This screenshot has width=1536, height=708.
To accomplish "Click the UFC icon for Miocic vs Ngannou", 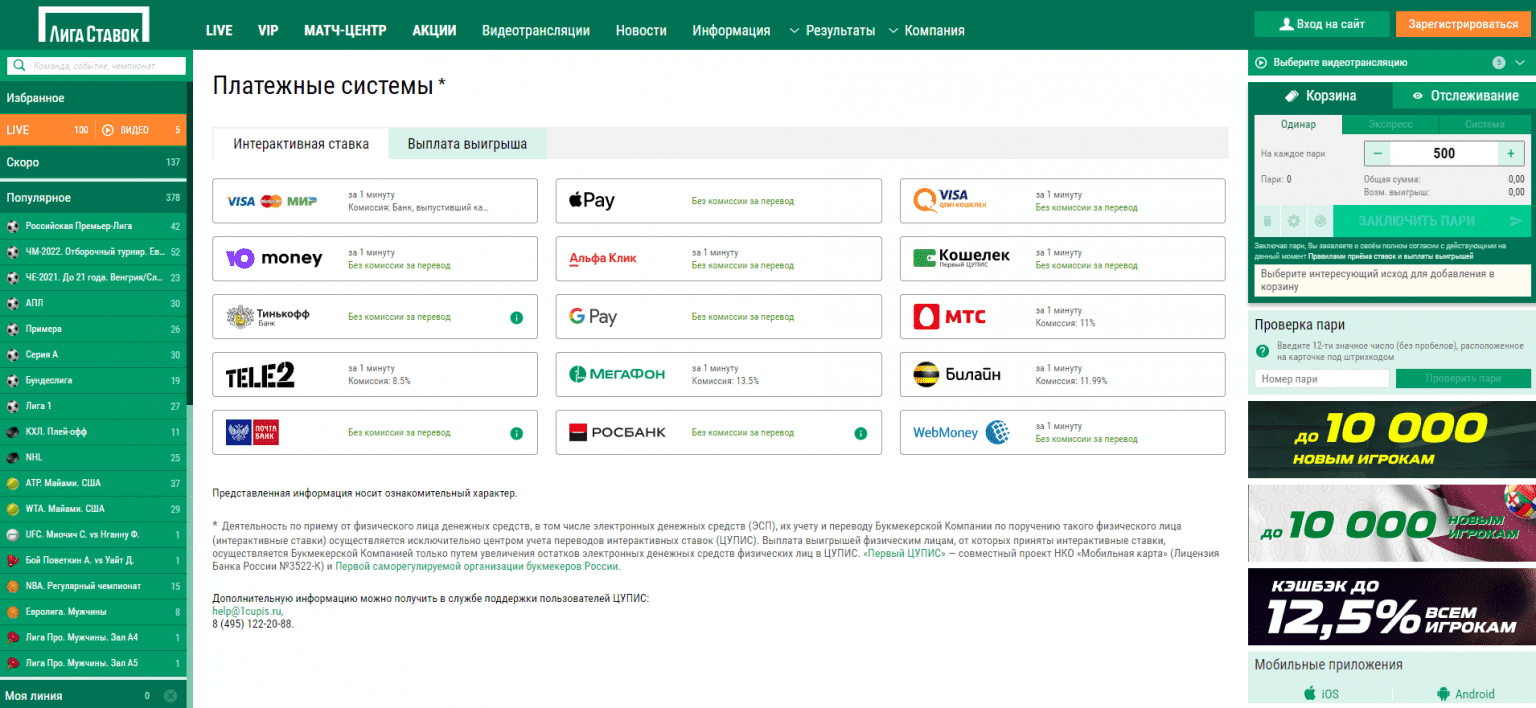I will coord(13,534).
